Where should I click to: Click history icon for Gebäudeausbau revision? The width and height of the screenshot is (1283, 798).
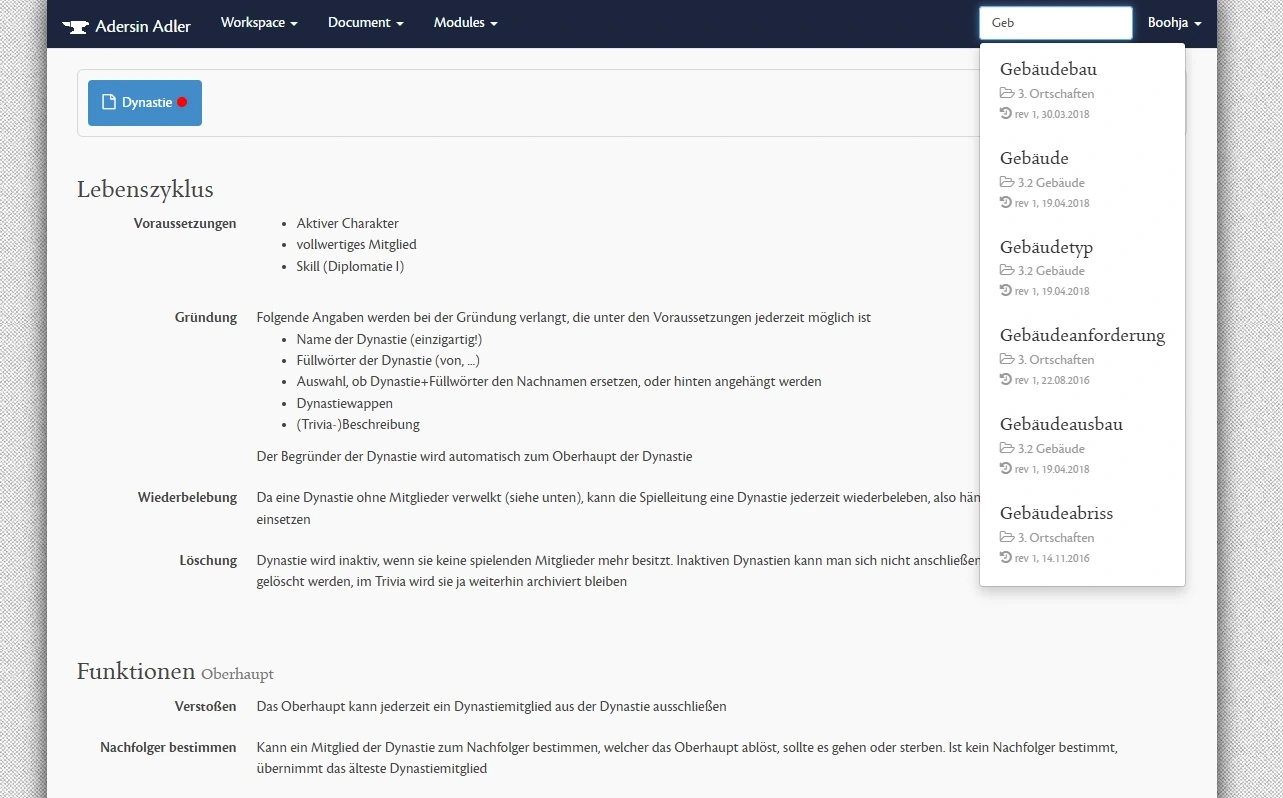(1006, 468)
